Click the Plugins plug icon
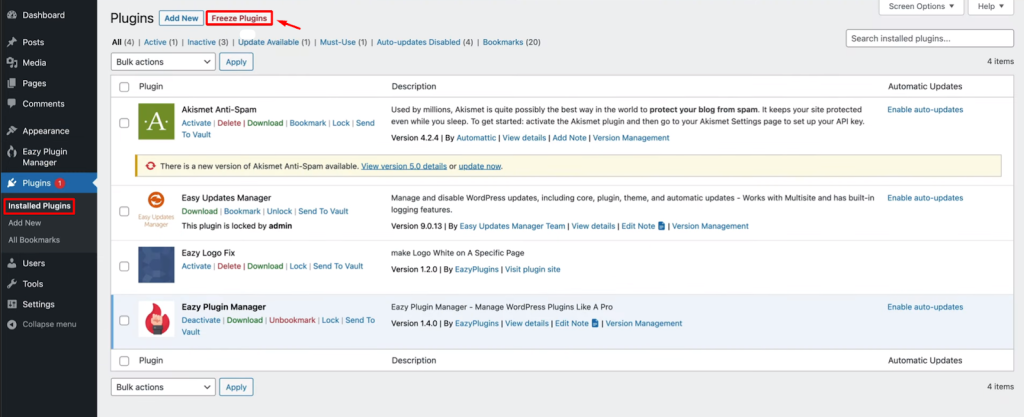The height and width of the screenshot is (417, 1024). 11,183
